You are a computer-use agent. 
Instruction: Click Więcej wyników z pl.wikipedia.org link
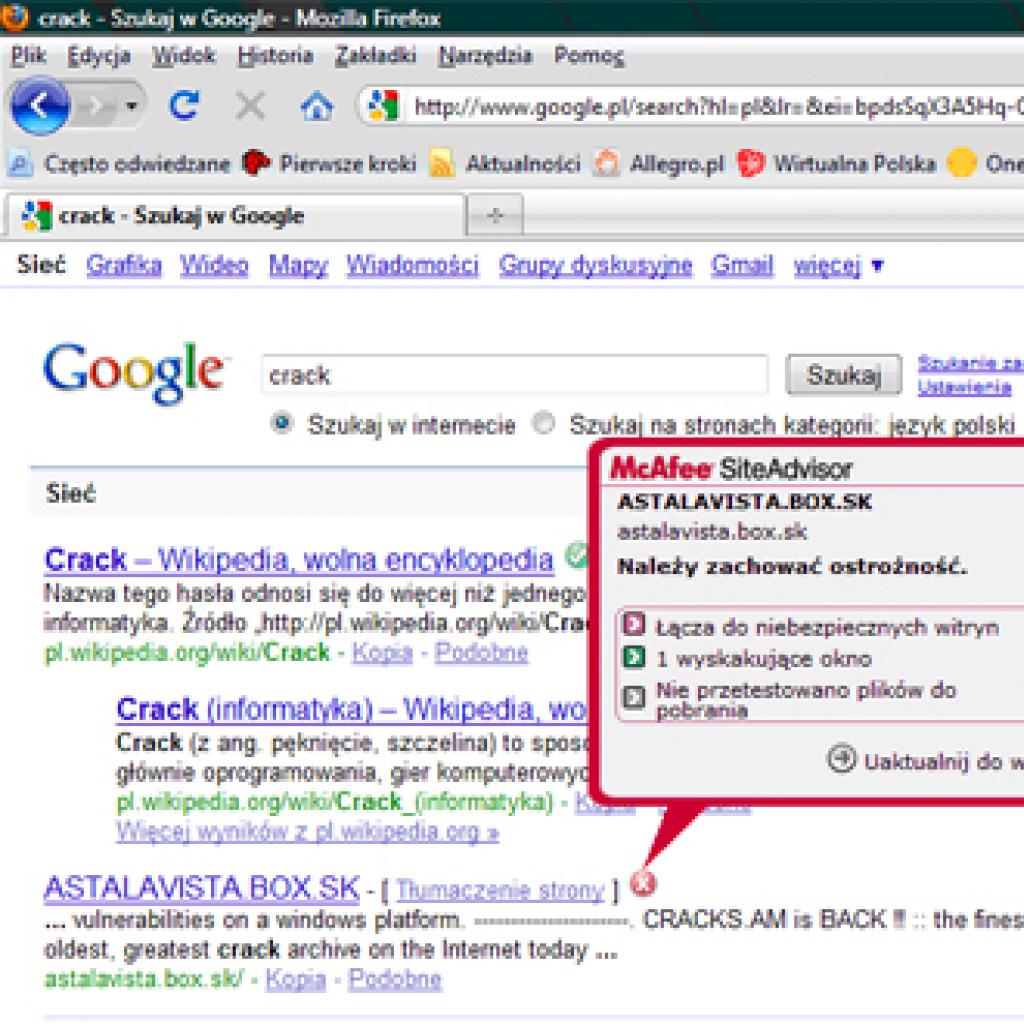[307, 831]
